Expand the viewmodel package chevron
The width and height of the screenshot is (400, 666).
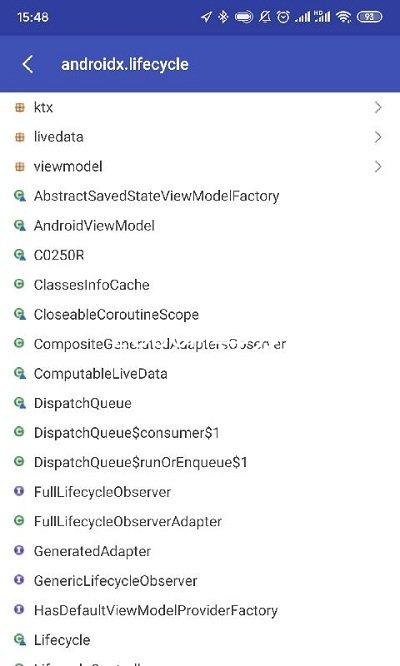pos(378,167)
